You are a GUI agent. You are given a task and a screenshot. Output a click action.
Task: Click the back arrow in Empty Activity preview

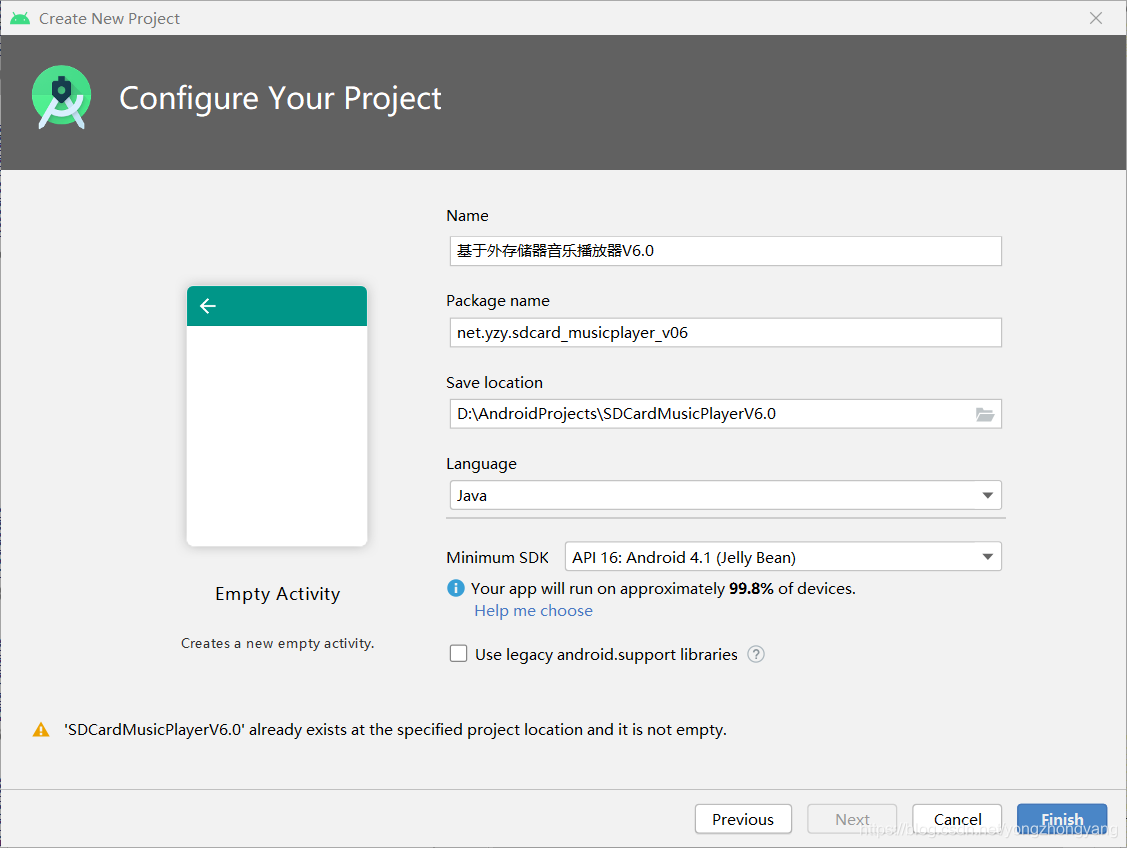pos(208,306)
